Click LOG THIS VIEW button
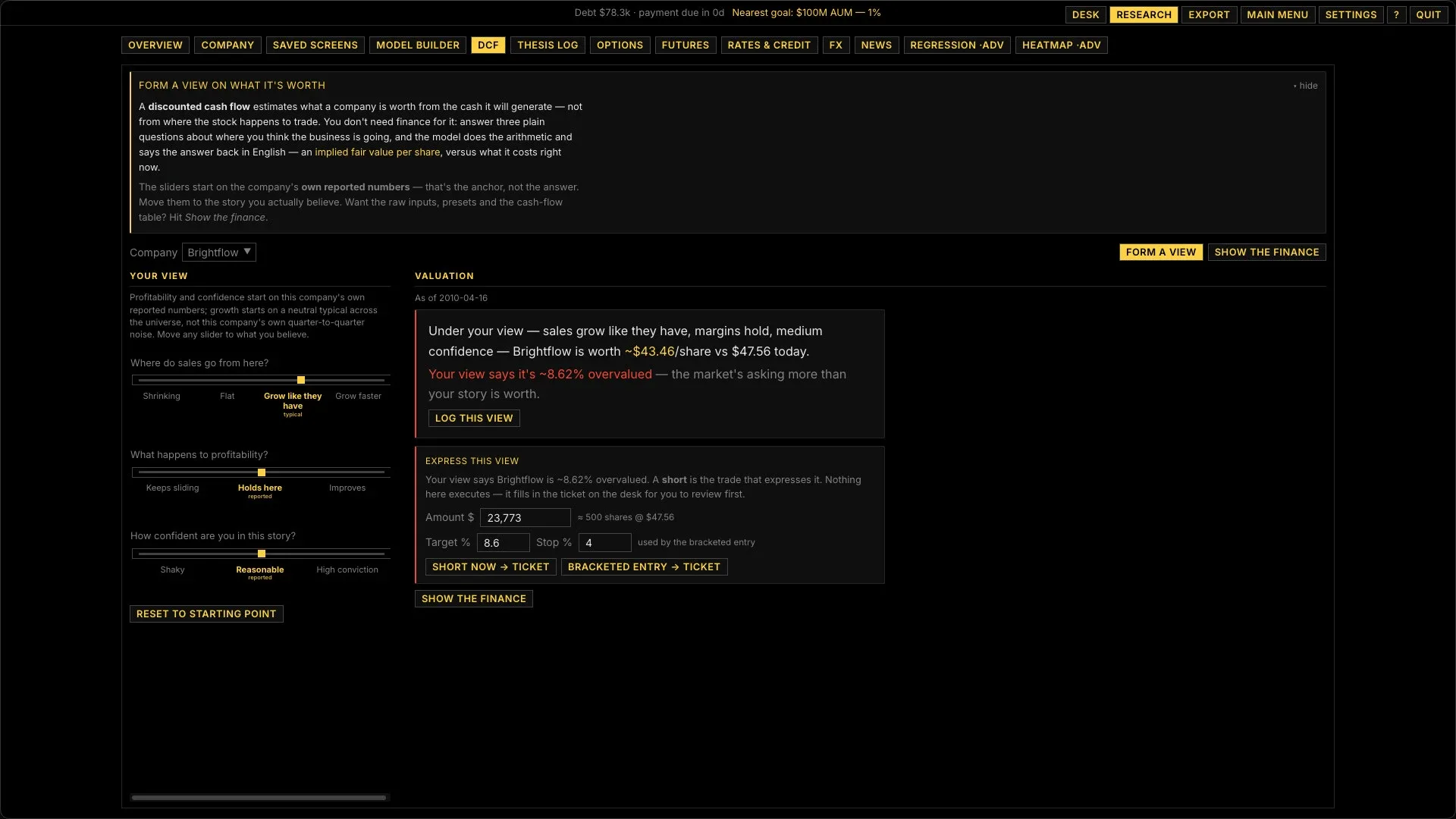Viewport: 1456px width, 819px height. (x=474, y=419)
